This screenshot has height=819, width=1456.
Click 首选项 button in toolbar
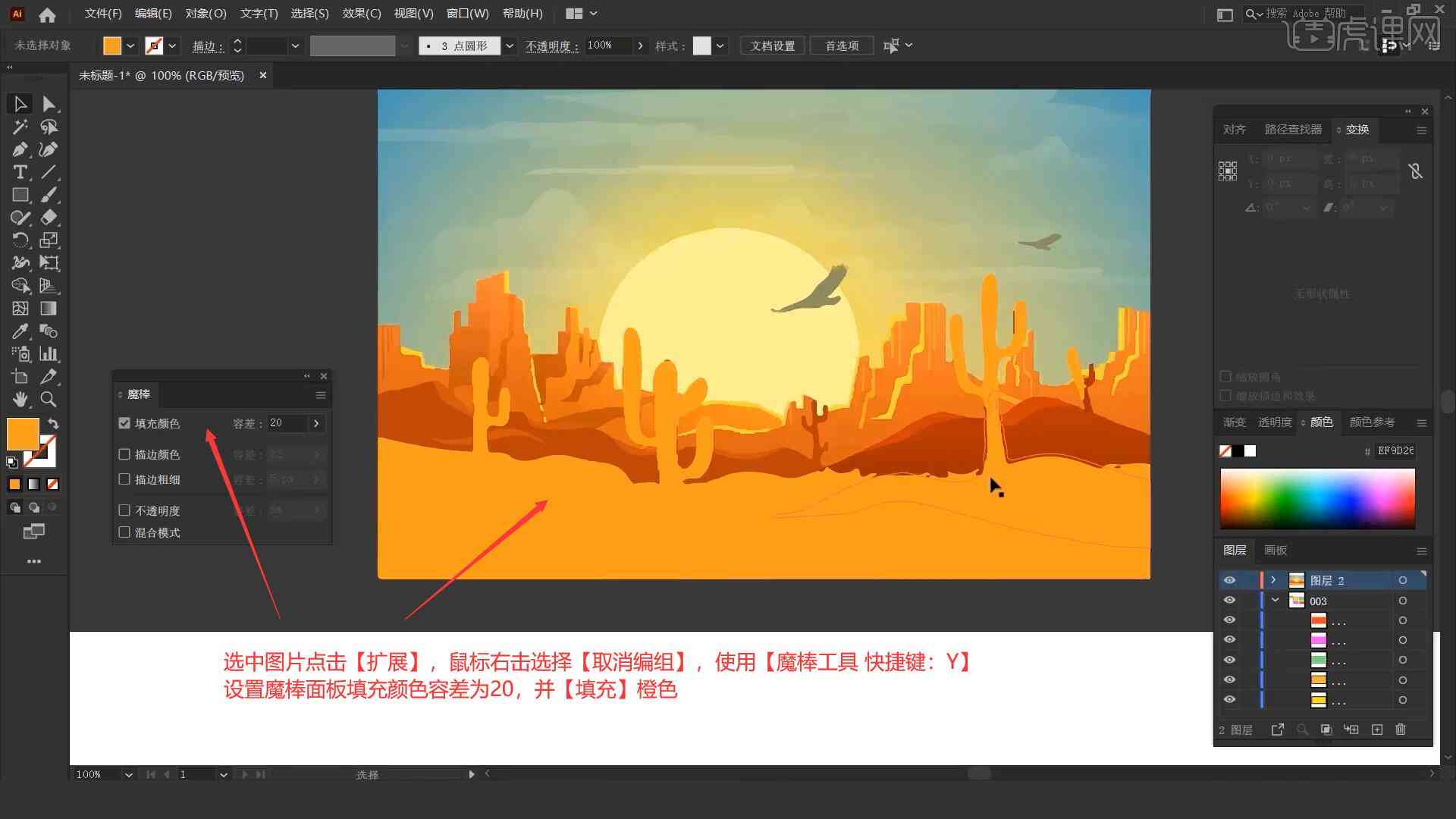[x=840, y=45]
